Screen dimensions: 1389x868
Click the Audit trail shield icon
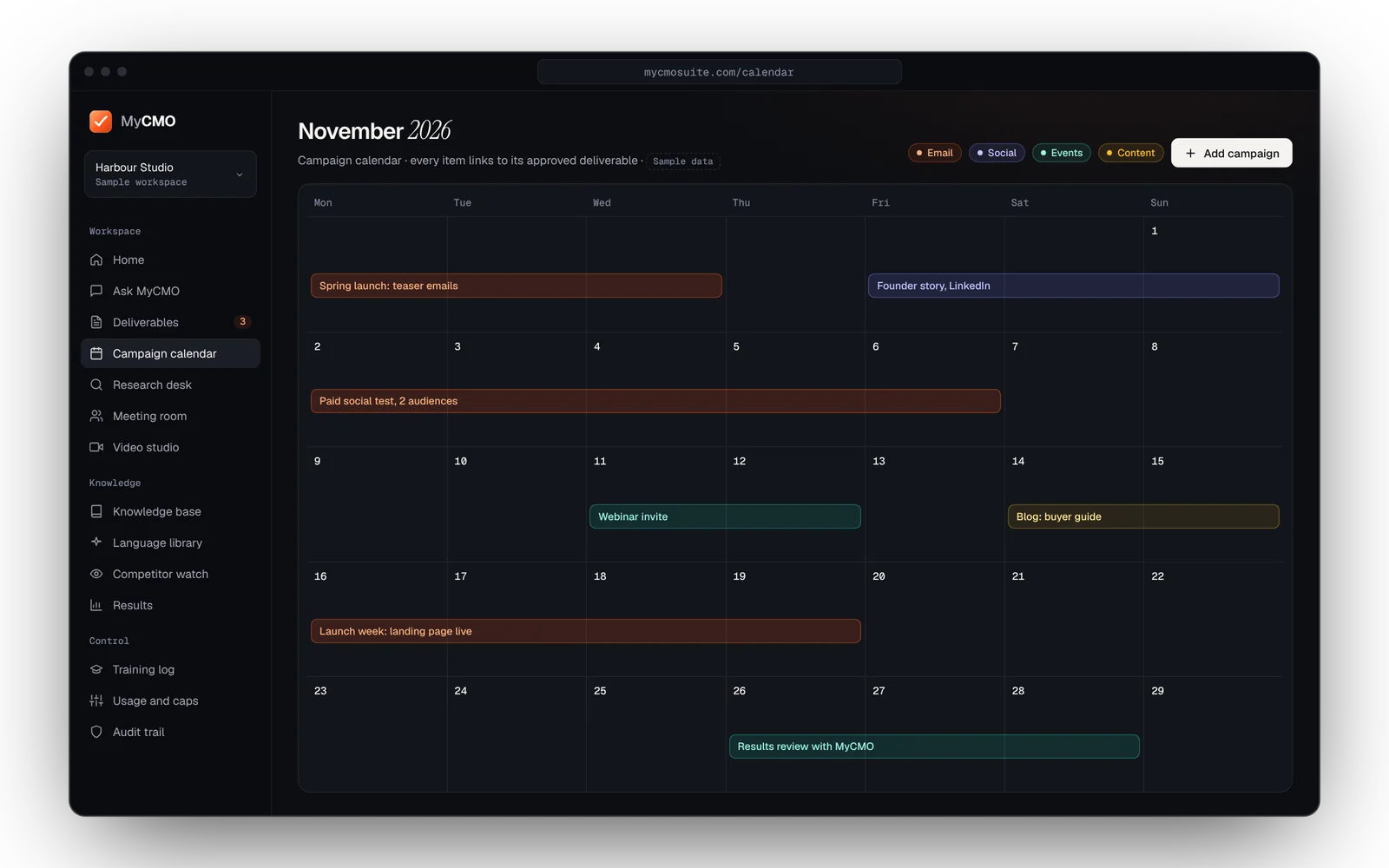(96, 732)
